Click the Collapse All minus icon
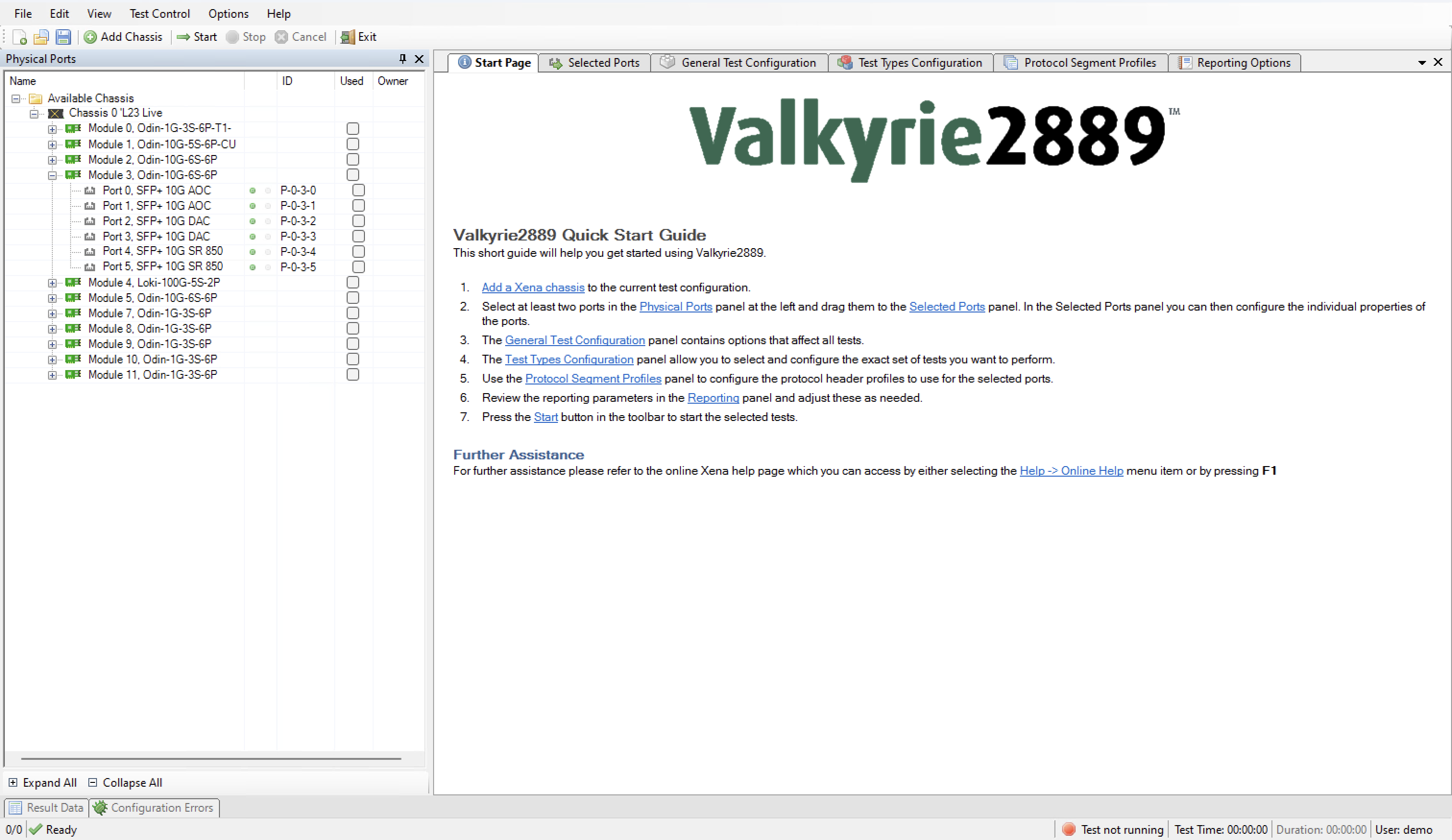Viewport: 1452px width, 840px height. point(92,782)
